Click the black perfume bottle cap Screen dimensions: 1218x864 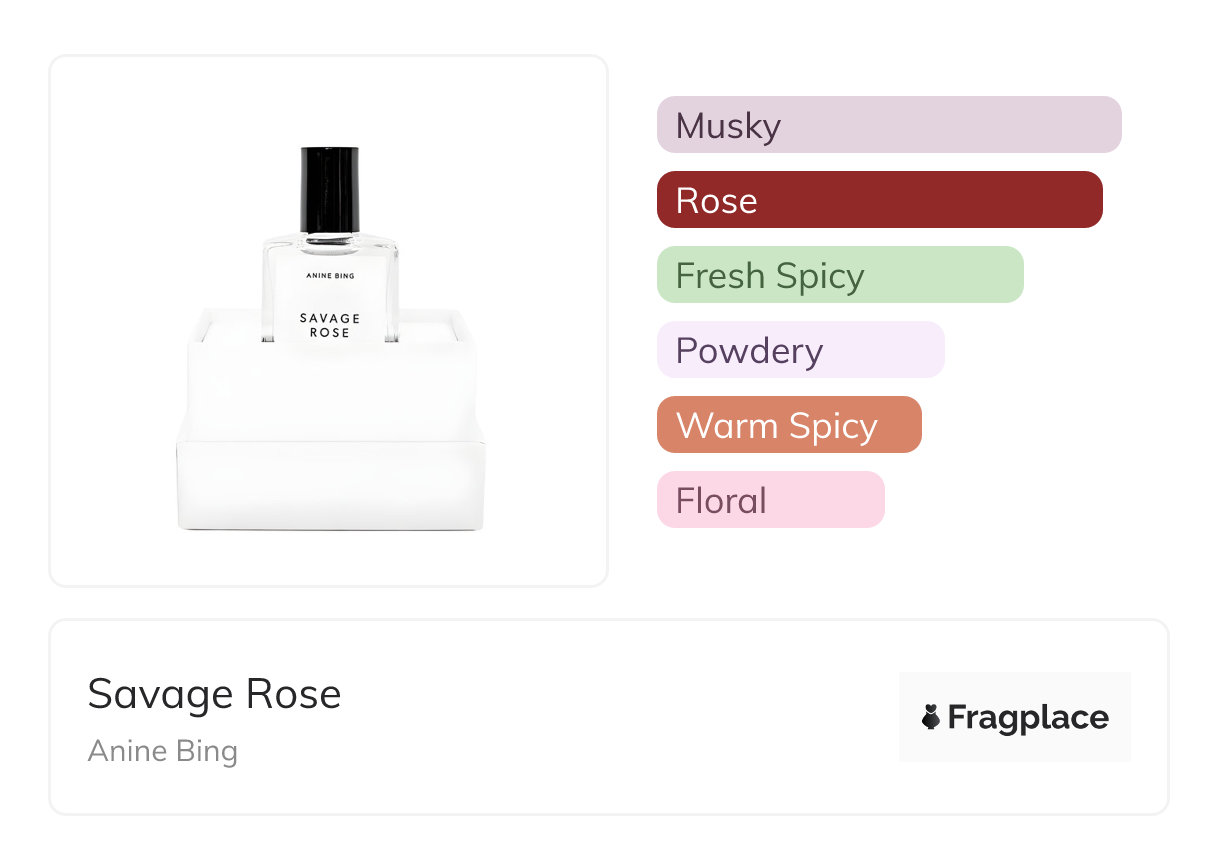tap(329, 188)
